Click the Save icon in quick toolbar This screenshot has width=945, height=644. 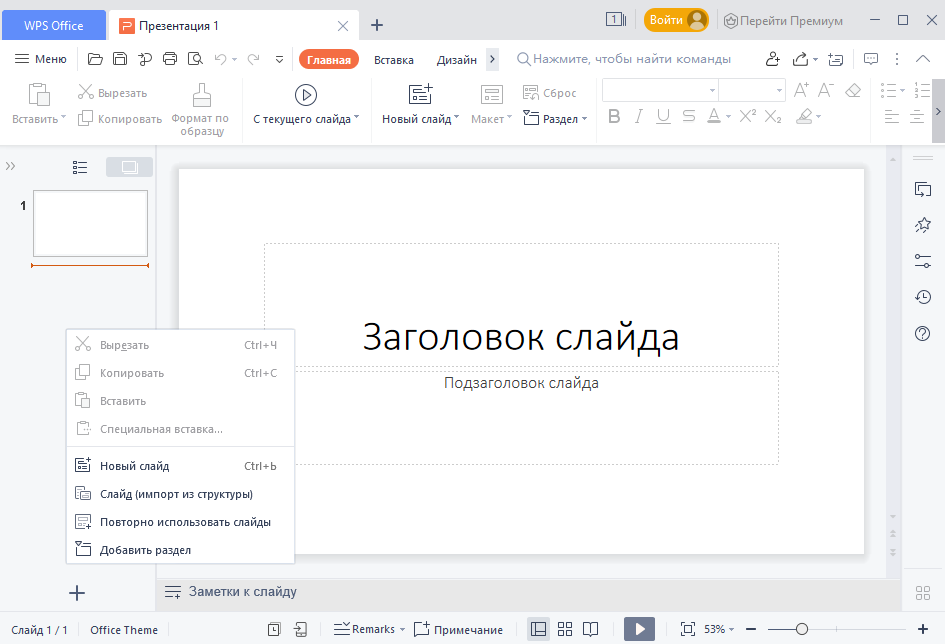(120, 59)
